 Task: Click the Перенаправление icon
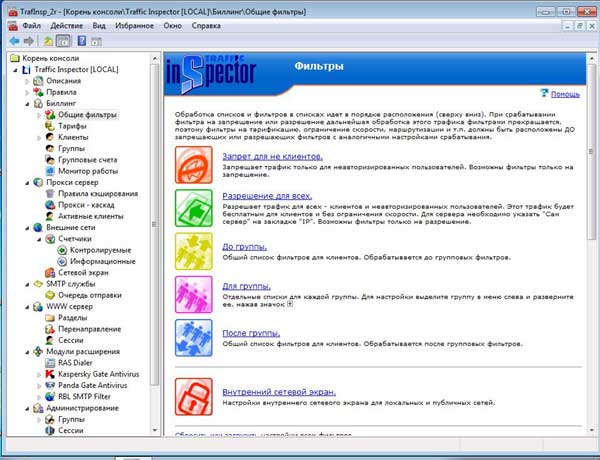point(50,329)
